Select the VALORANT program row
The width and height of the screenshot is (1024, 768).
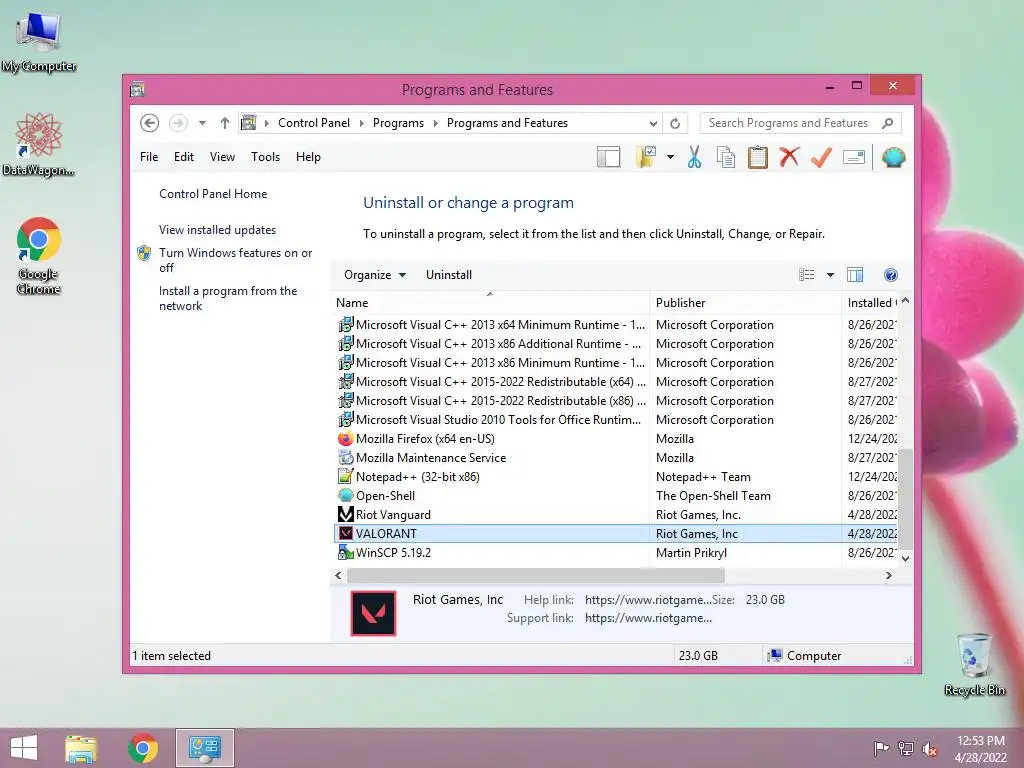tap(616, 534)
